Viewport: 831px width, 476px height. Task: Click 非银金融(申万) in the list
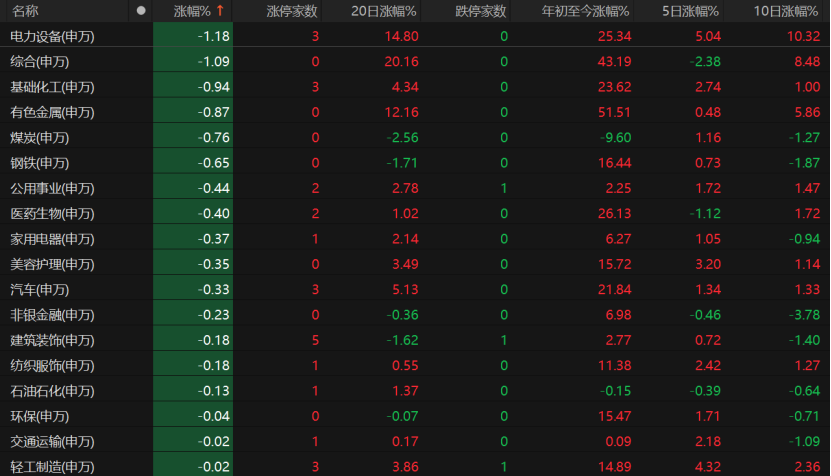52,314
